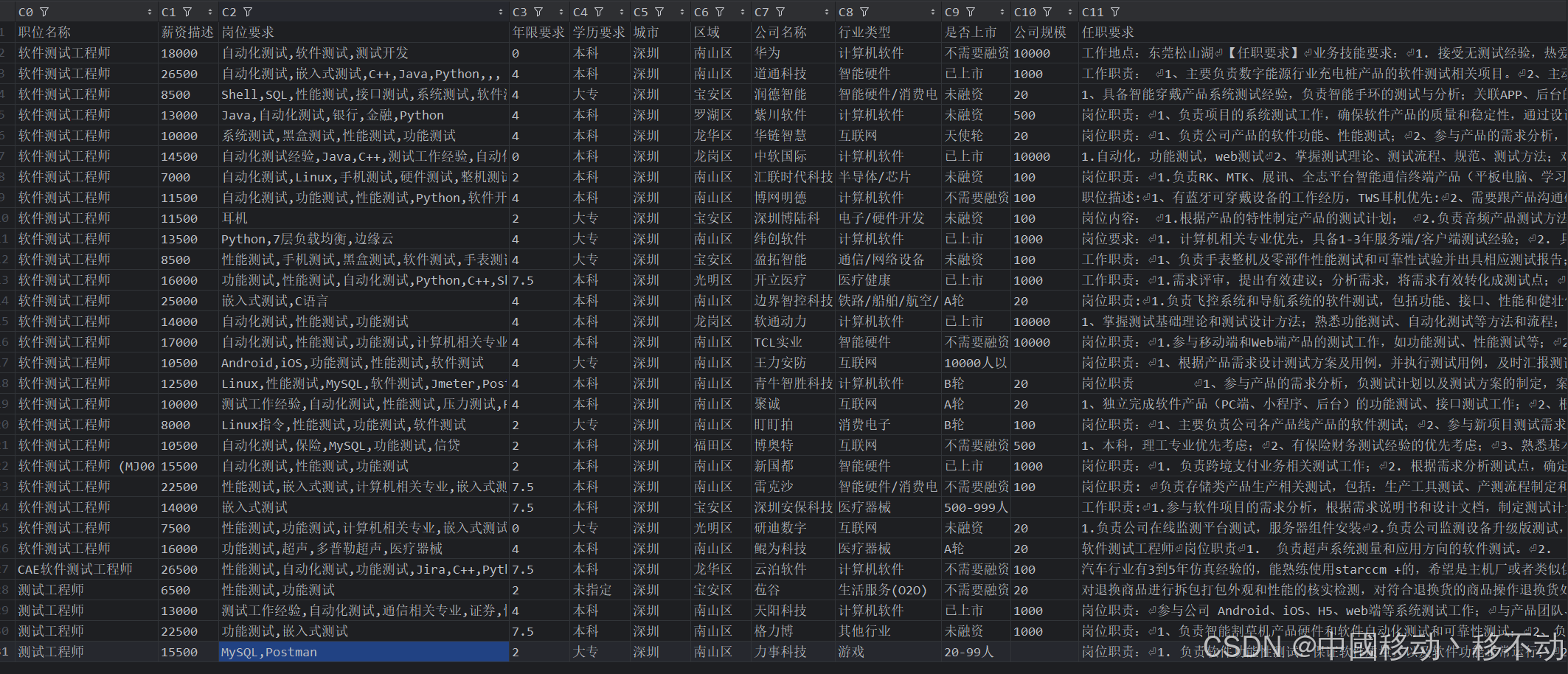Click the company cell 'TCL实业'
The image size is (1568, 674).
(x=778, y=342)
